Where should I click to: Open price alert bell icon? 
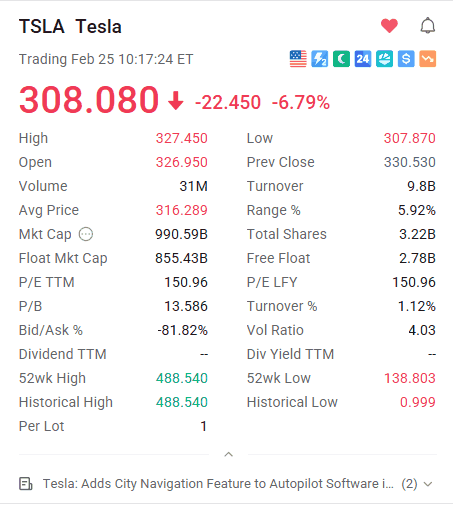pos(428,26)
